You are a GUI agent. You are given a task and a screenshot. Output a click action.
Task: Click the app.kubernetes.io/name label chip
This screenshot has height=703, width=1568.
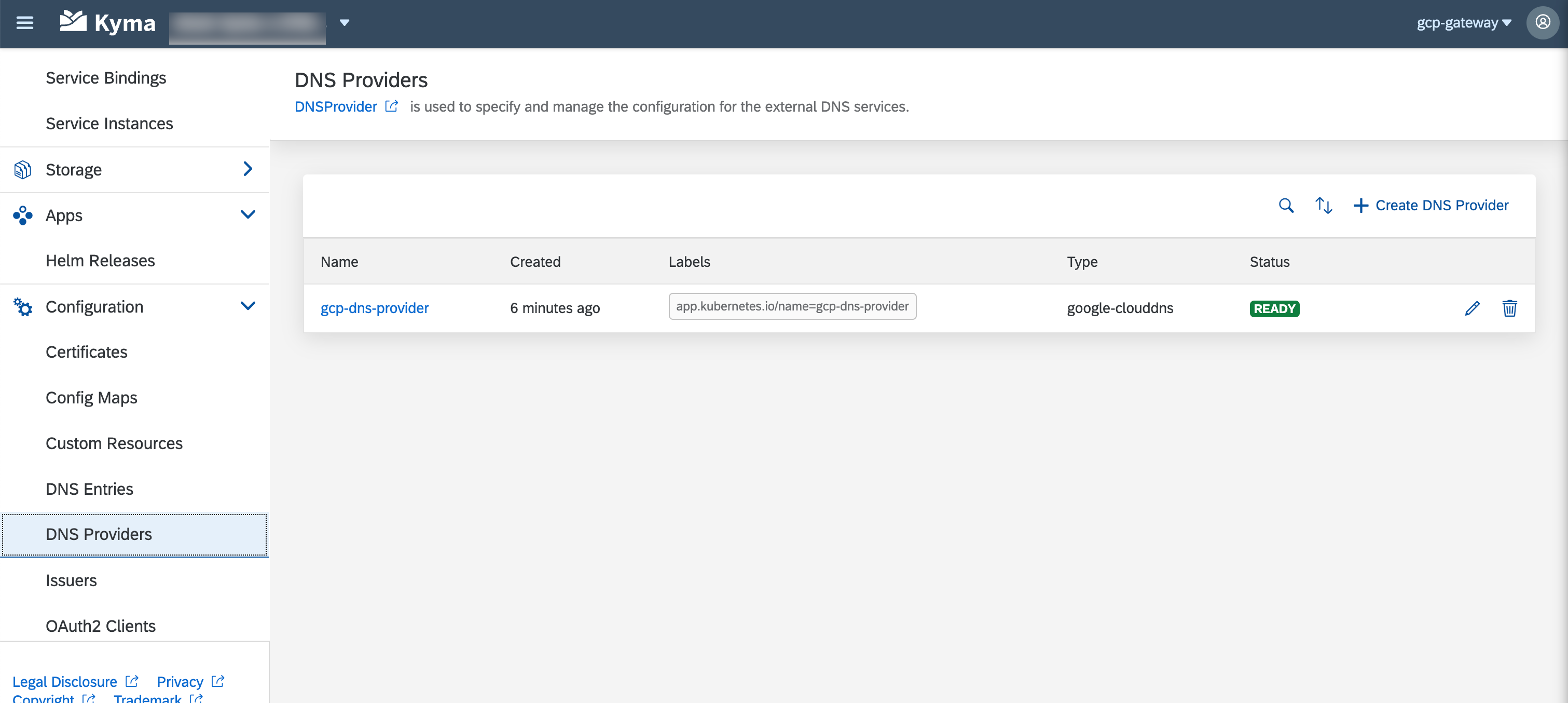tap(792, 306)
